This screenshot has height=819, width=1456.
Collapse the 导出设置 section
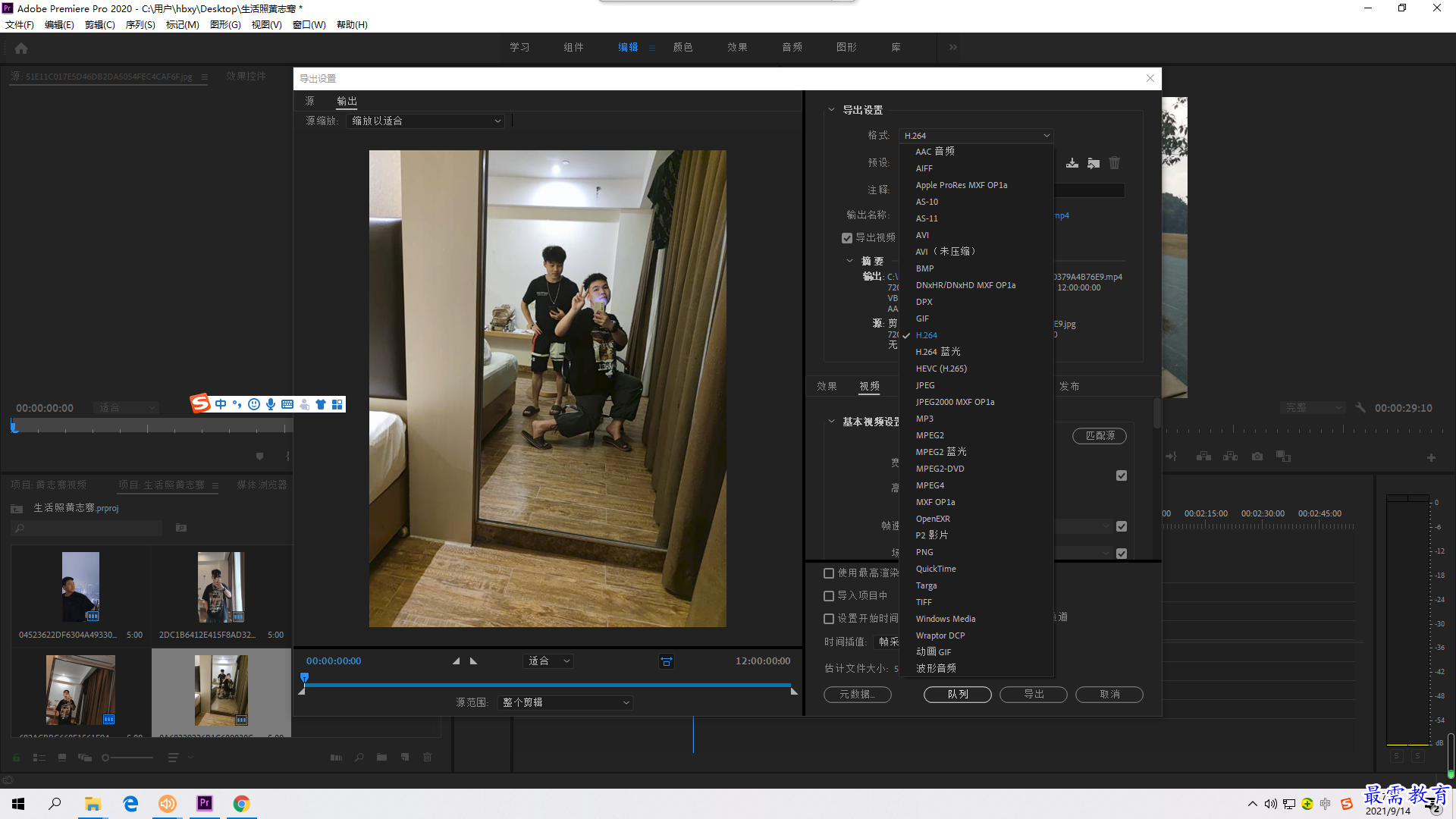tap(831, 110)
